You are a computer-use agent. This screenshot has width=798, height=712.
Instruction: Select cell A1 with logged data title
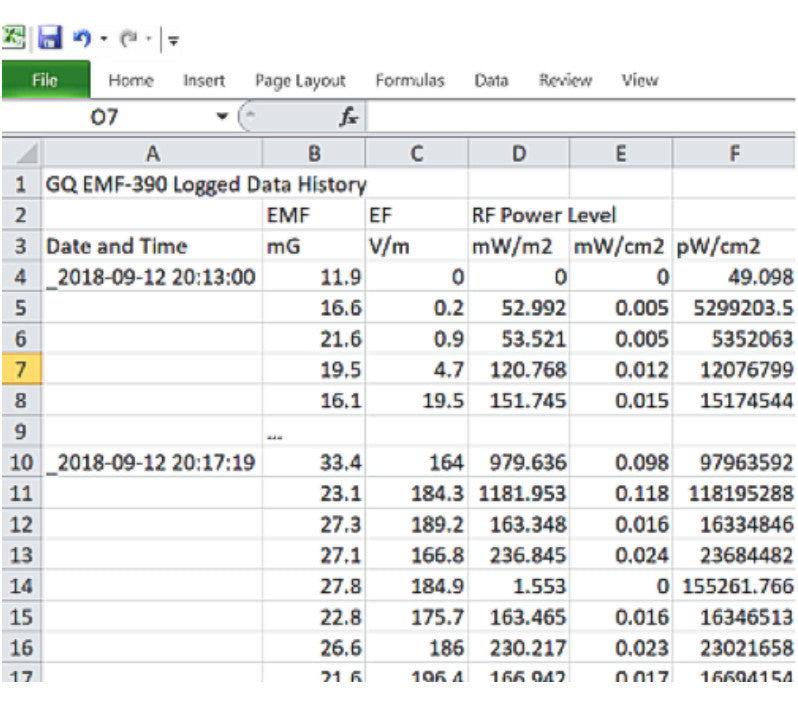pos(152,185)
